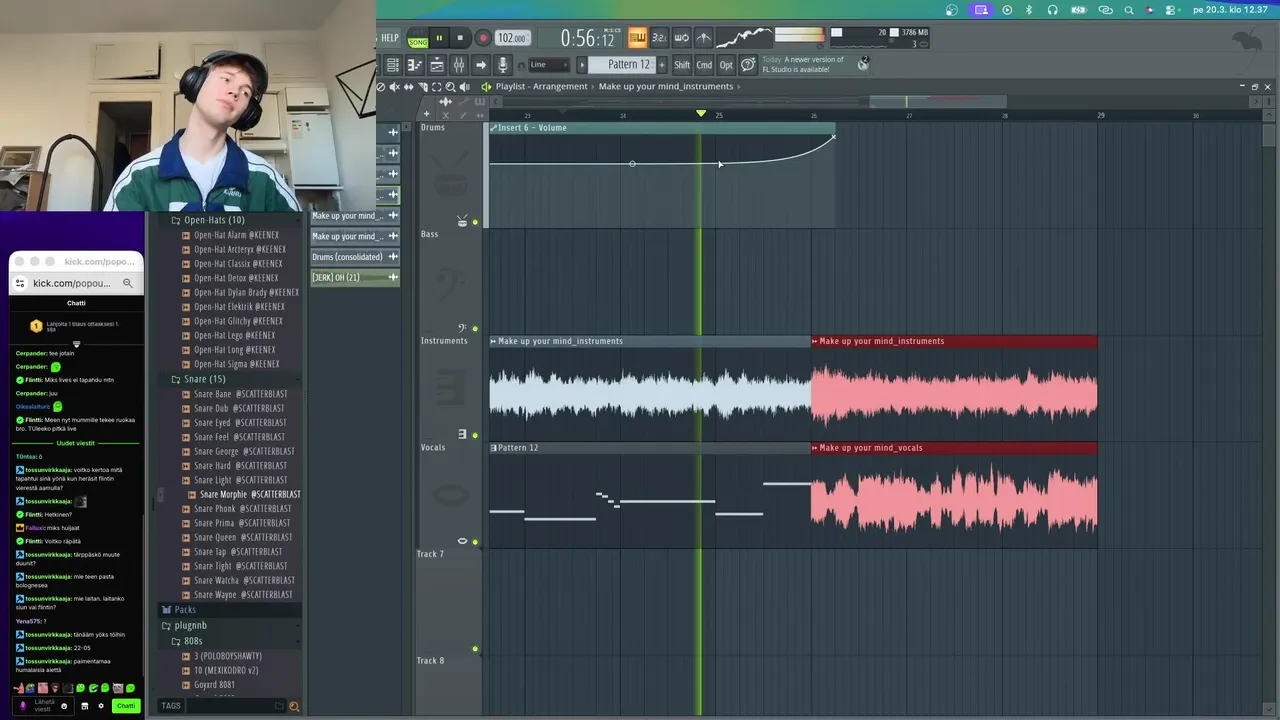Toggle the playlist speaker icon before the title
Screen dimensions: 1280x720
(x=486, y=87)
